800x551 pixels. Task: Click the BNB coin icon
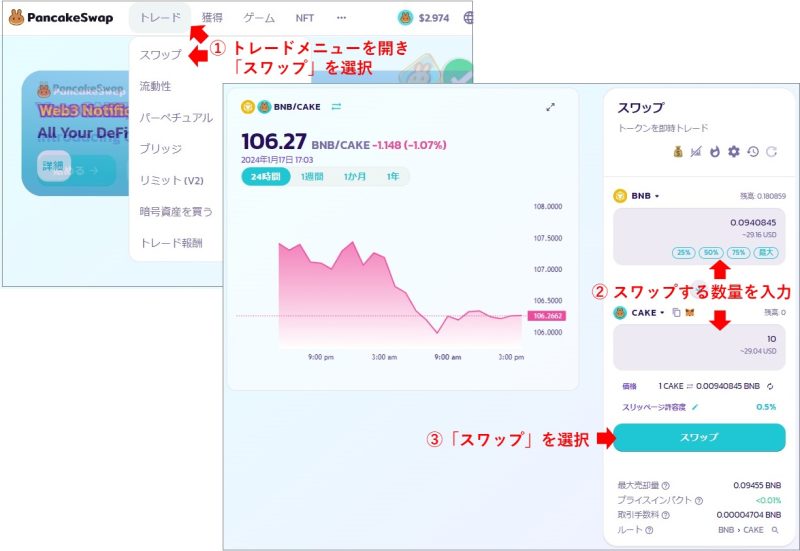pos(620,196)
